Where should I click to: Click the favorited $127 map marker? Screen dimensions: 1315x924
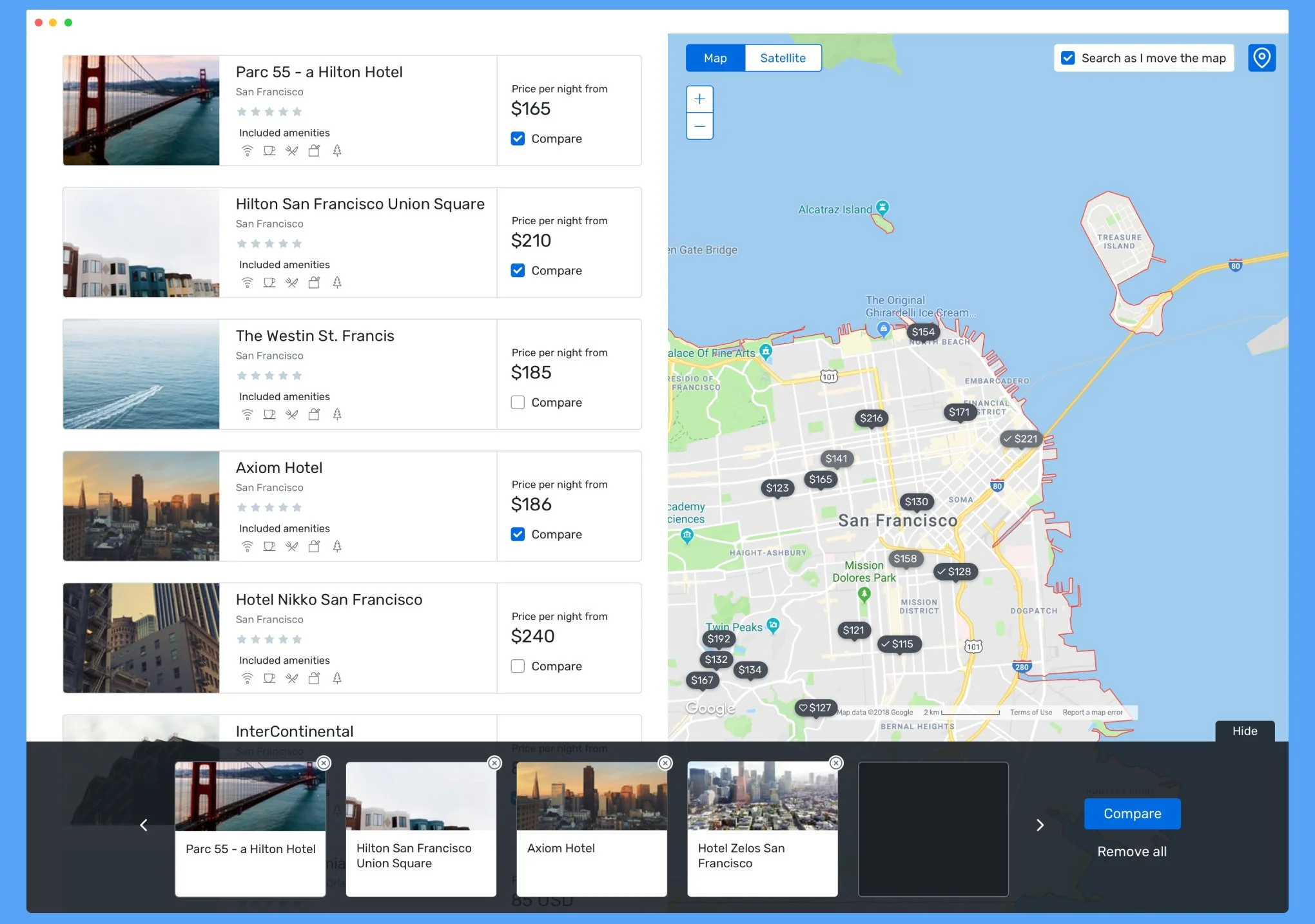(815, 707)
